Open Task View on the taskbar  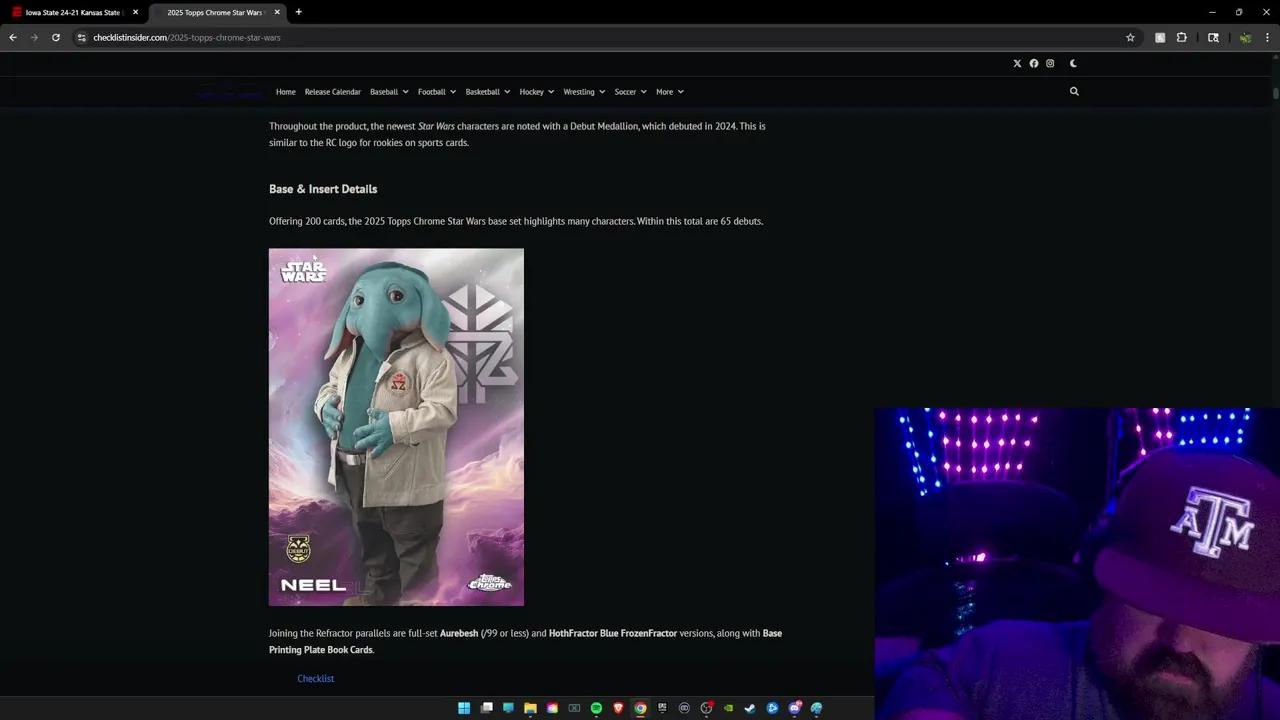[487, 708]
